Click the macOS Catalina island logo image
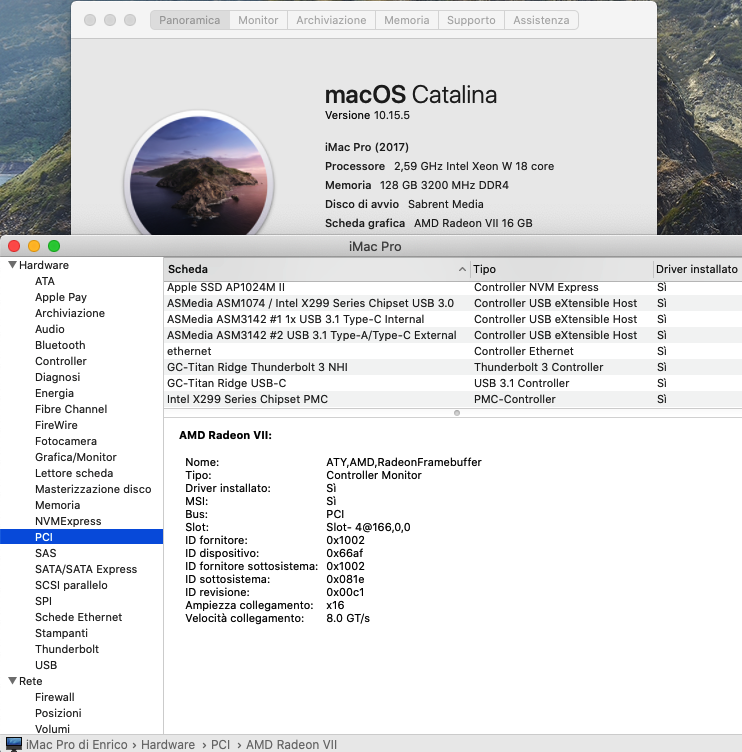Image resolution: width=742 pixels, height=752 pixels. (199, 176)
